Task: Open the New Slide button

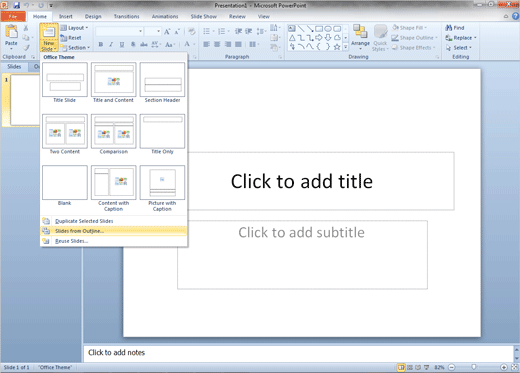Action: [49, 38]
